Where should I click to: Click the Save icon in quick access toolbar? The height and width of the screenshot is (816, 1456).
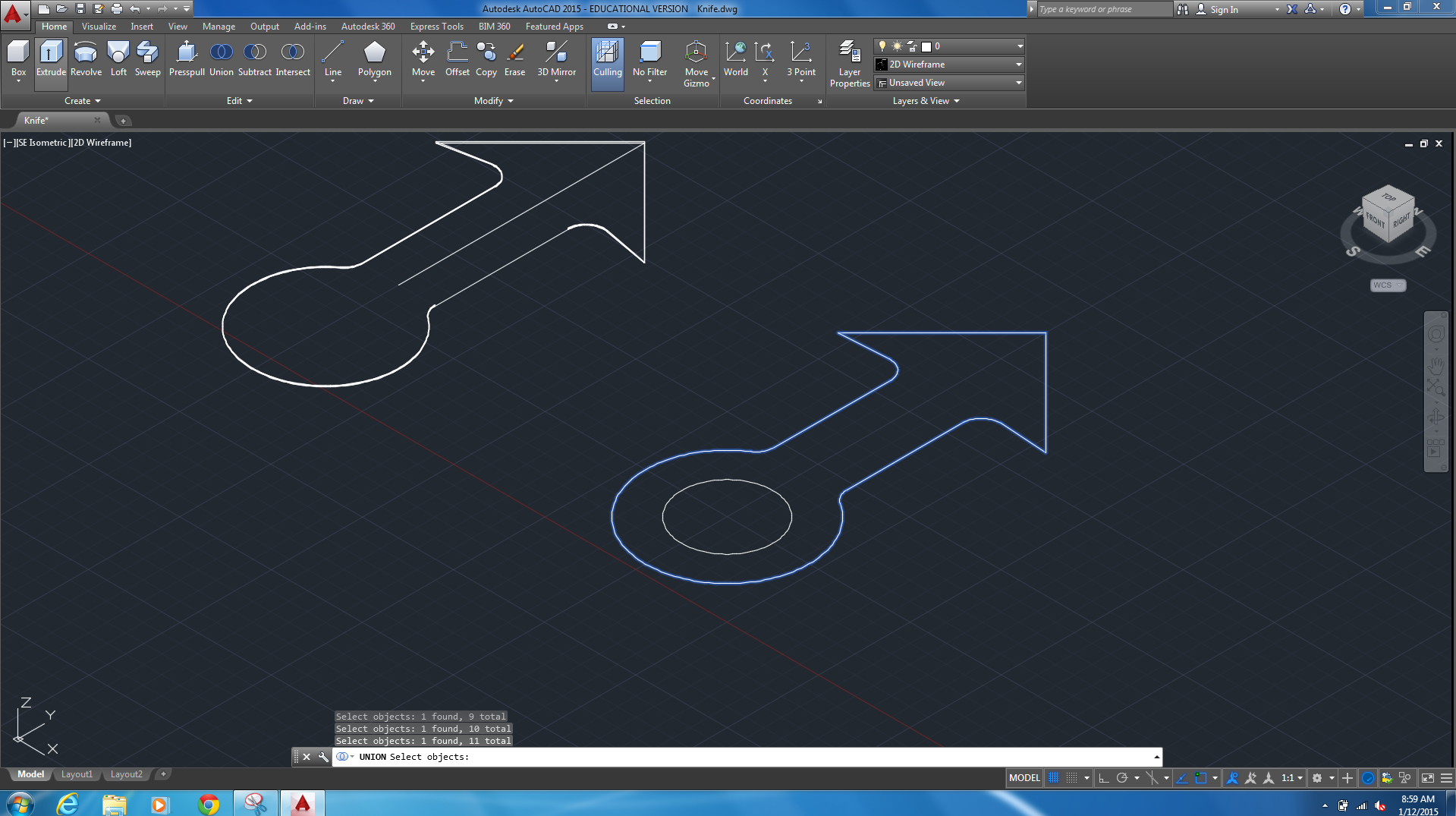(80, 9)
